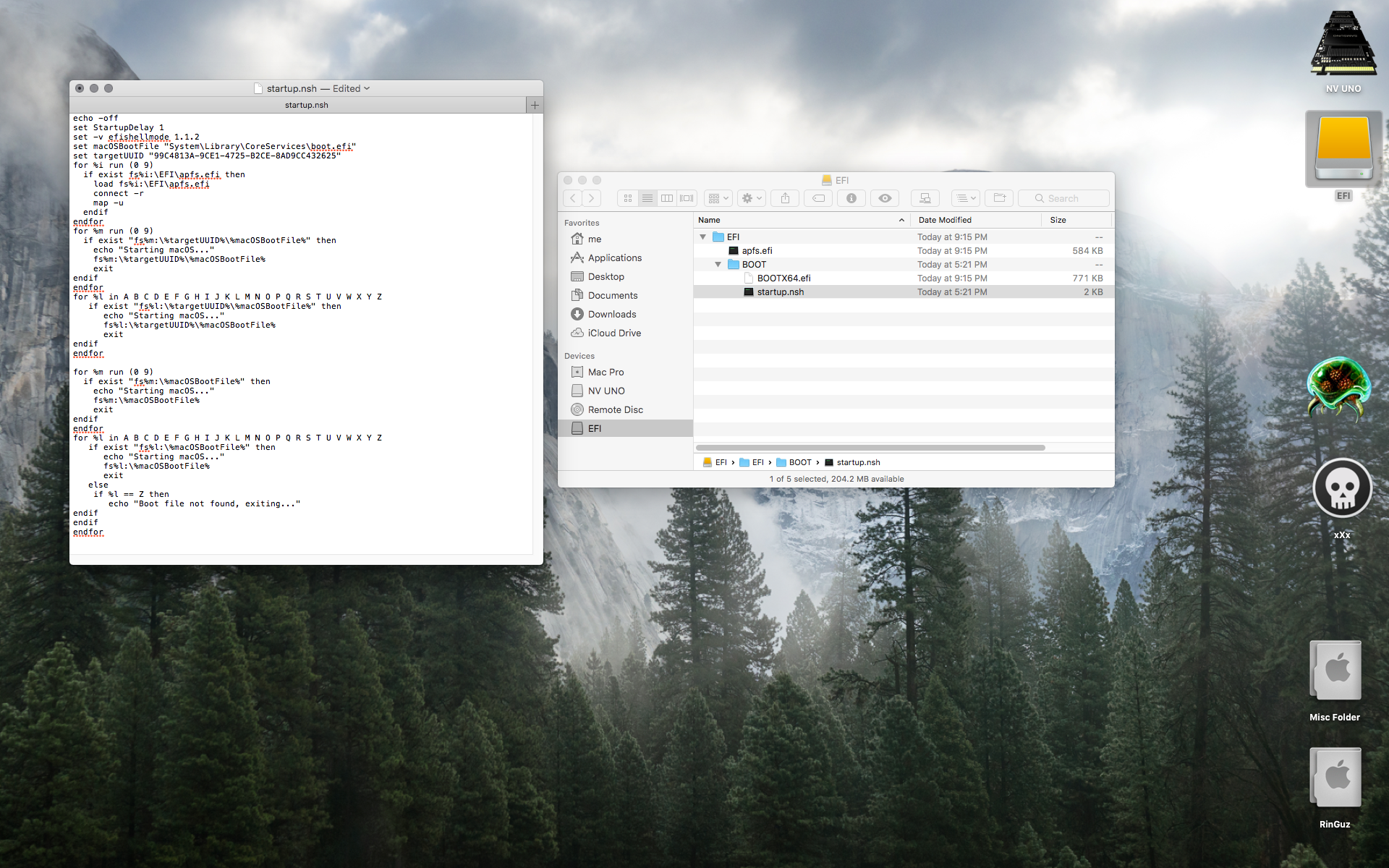Screen dimensions: 1389x868
Task: Open the Action gear menu
Action: coord(752,198)
